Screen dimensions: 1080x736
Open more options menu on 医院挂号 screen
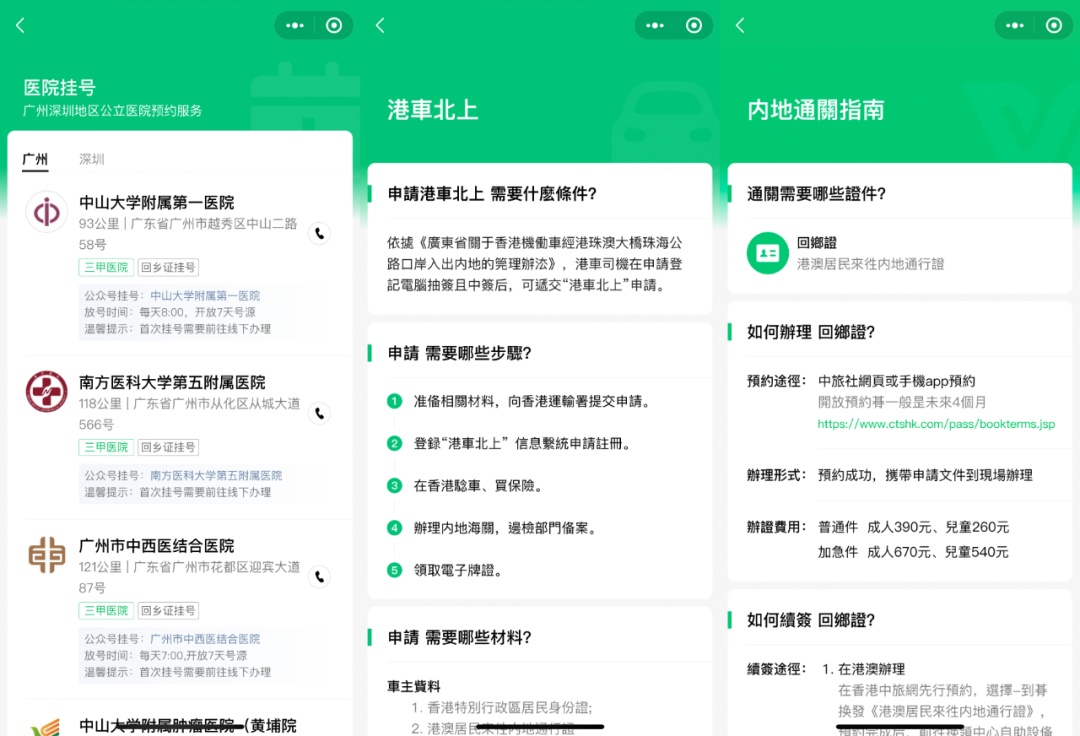pyautogui.click(x=295, y=25)
